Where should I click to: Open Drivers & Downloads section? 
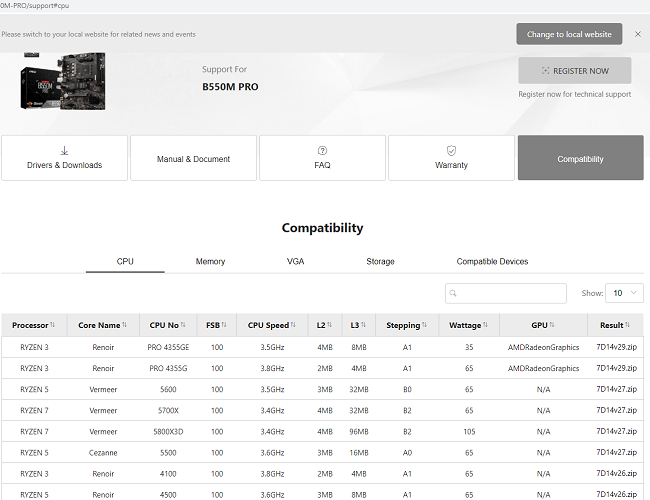(x=64, y=158)
